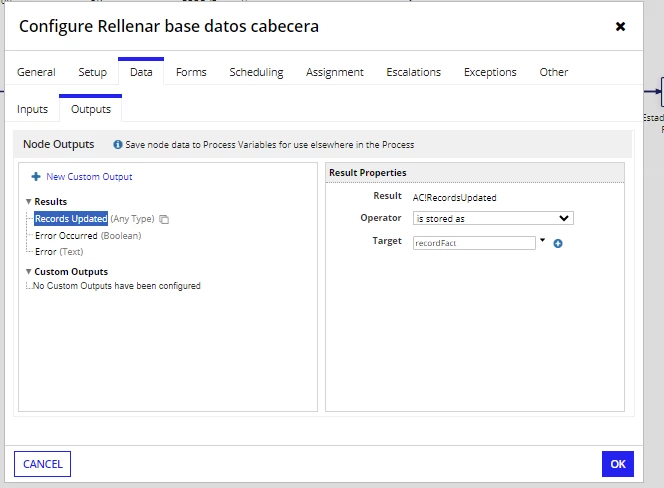Viewport: 664px width, 488px height.
Task: Open the Forms tab
Action: (x=191, y=72)
